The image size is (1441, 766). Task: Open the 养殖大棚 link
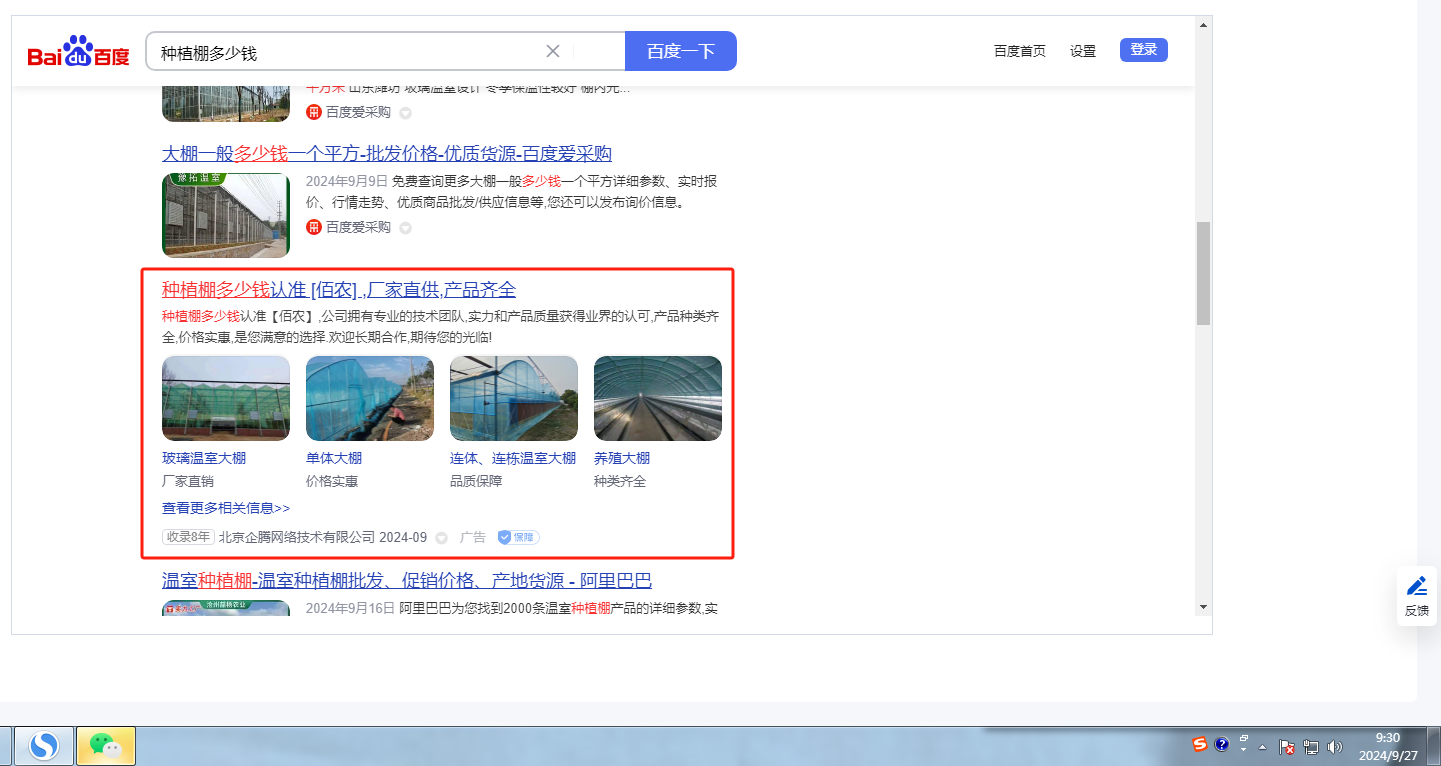pos(622,458)
